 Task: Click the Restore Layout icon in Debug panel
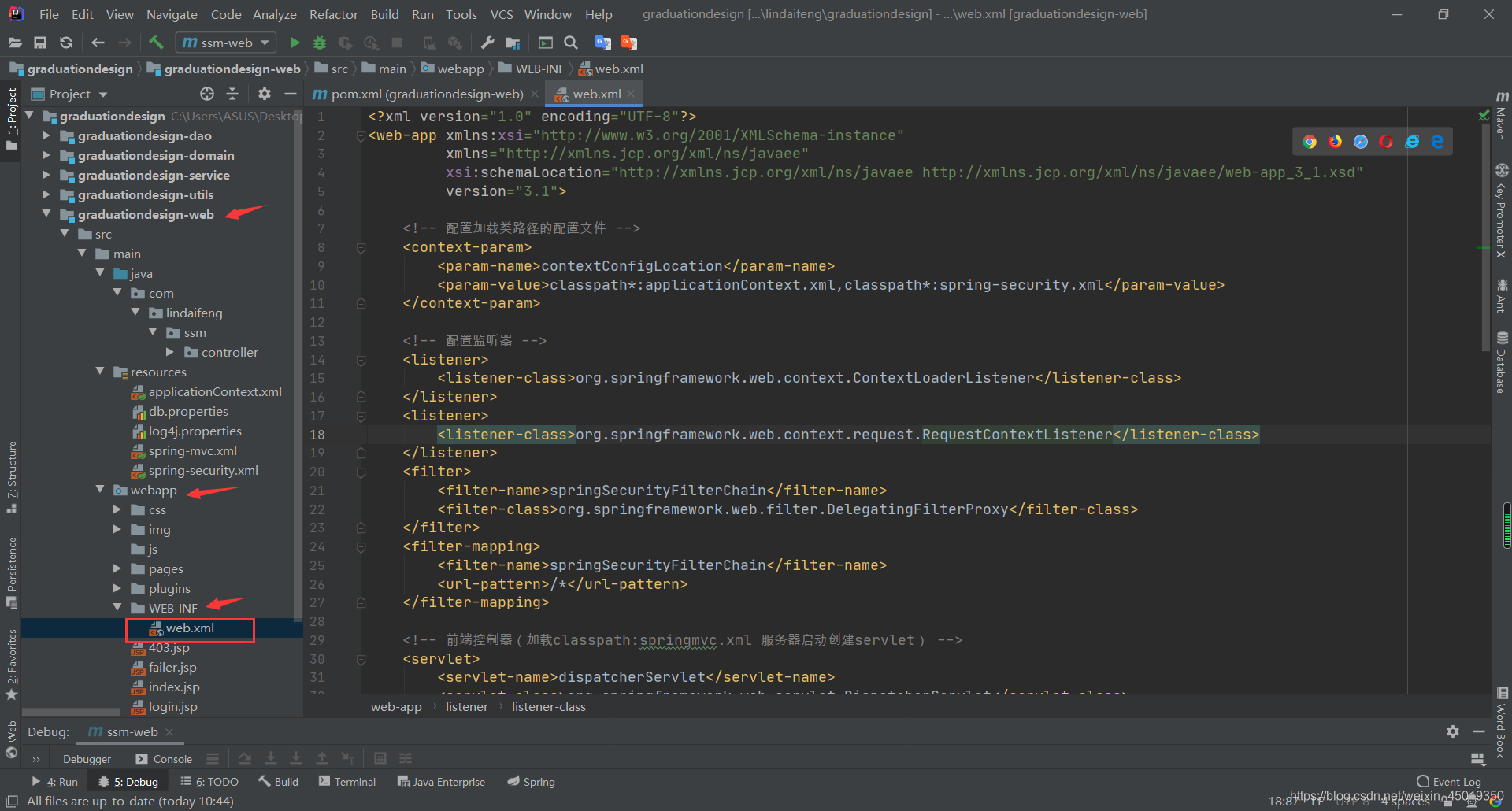click(1478, 758)
